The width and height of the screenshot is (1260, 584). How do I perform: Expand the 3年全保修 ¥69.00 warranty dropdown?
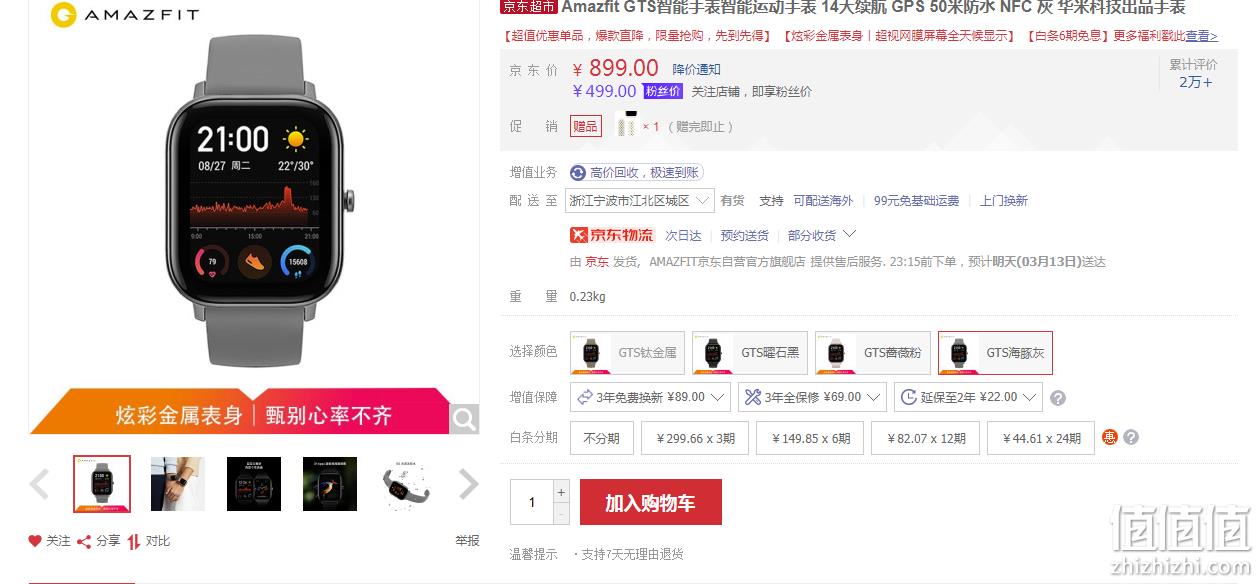pyautogui.click(x=812, y=397)
